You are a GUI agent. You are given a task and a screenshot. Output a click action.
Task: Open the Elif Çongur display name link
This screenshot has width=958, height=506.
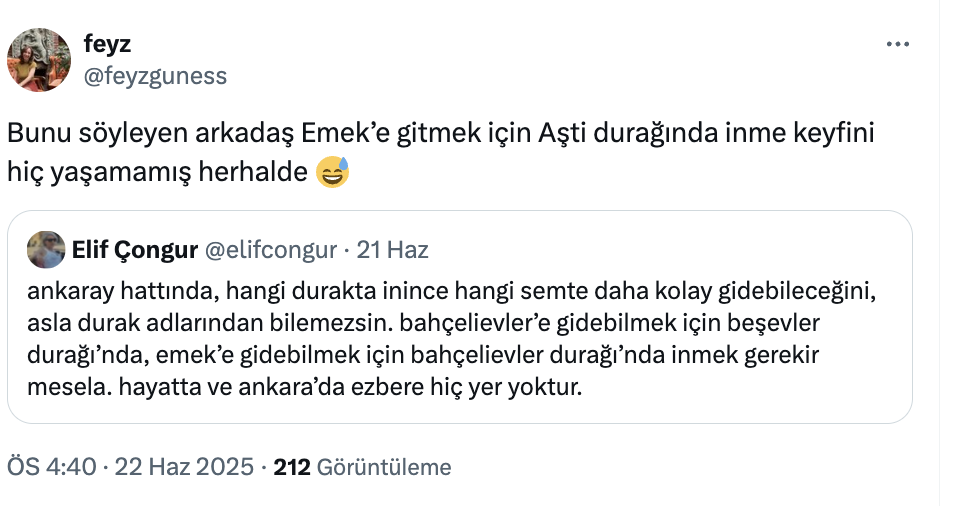[134, 250]
